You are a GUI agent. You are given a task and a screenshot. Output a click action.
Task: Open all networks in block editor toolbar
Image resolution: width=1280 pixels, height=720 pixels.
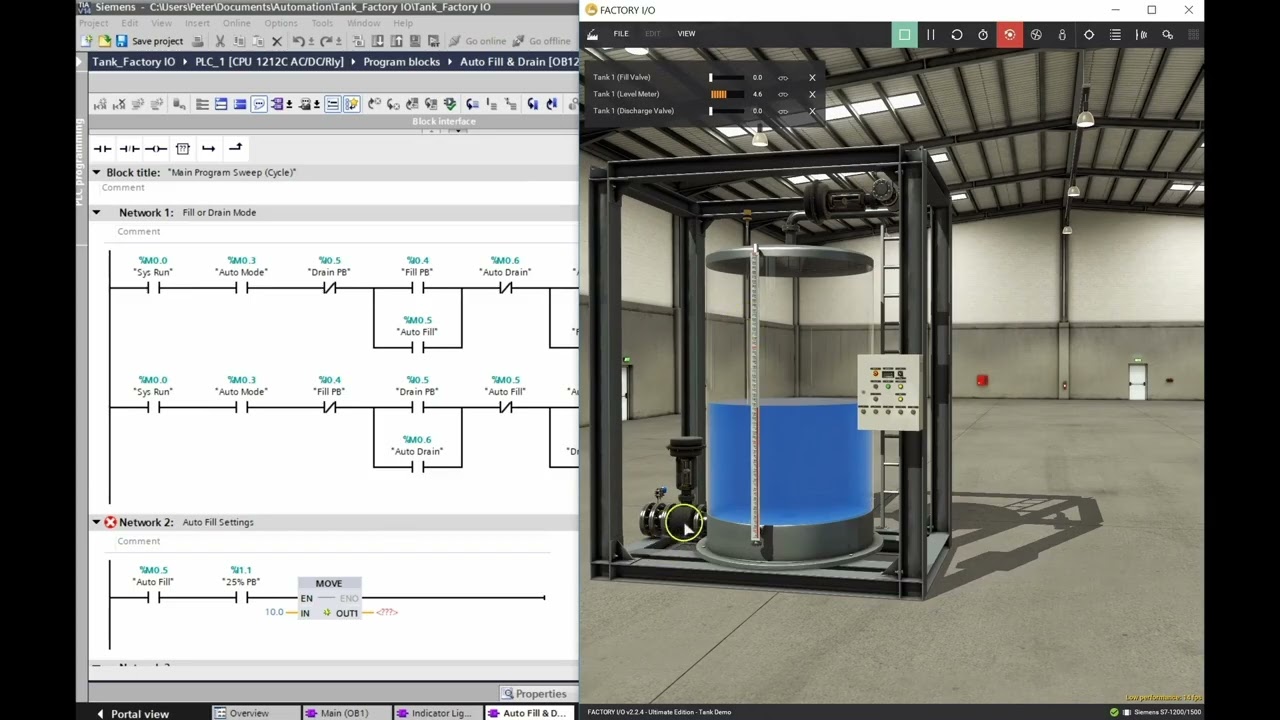pos(221,104)
